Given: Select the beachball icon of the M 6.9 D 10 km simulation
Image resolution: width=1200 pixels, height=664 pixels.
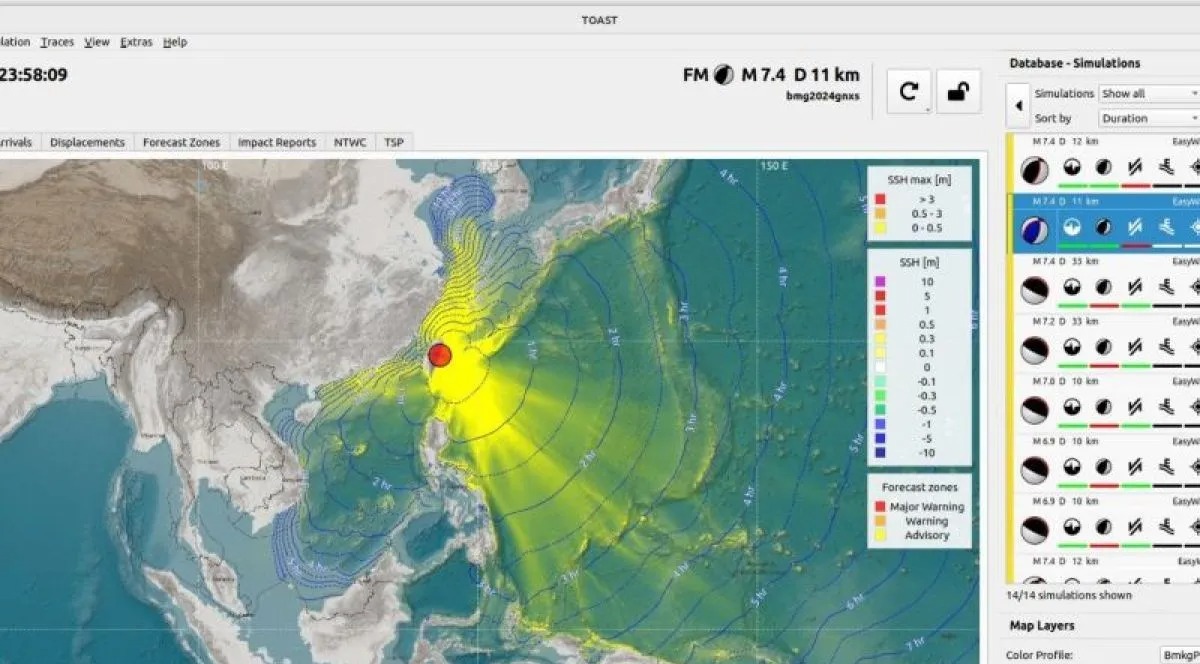Looking at the screenshot, I should (1034, 467).
